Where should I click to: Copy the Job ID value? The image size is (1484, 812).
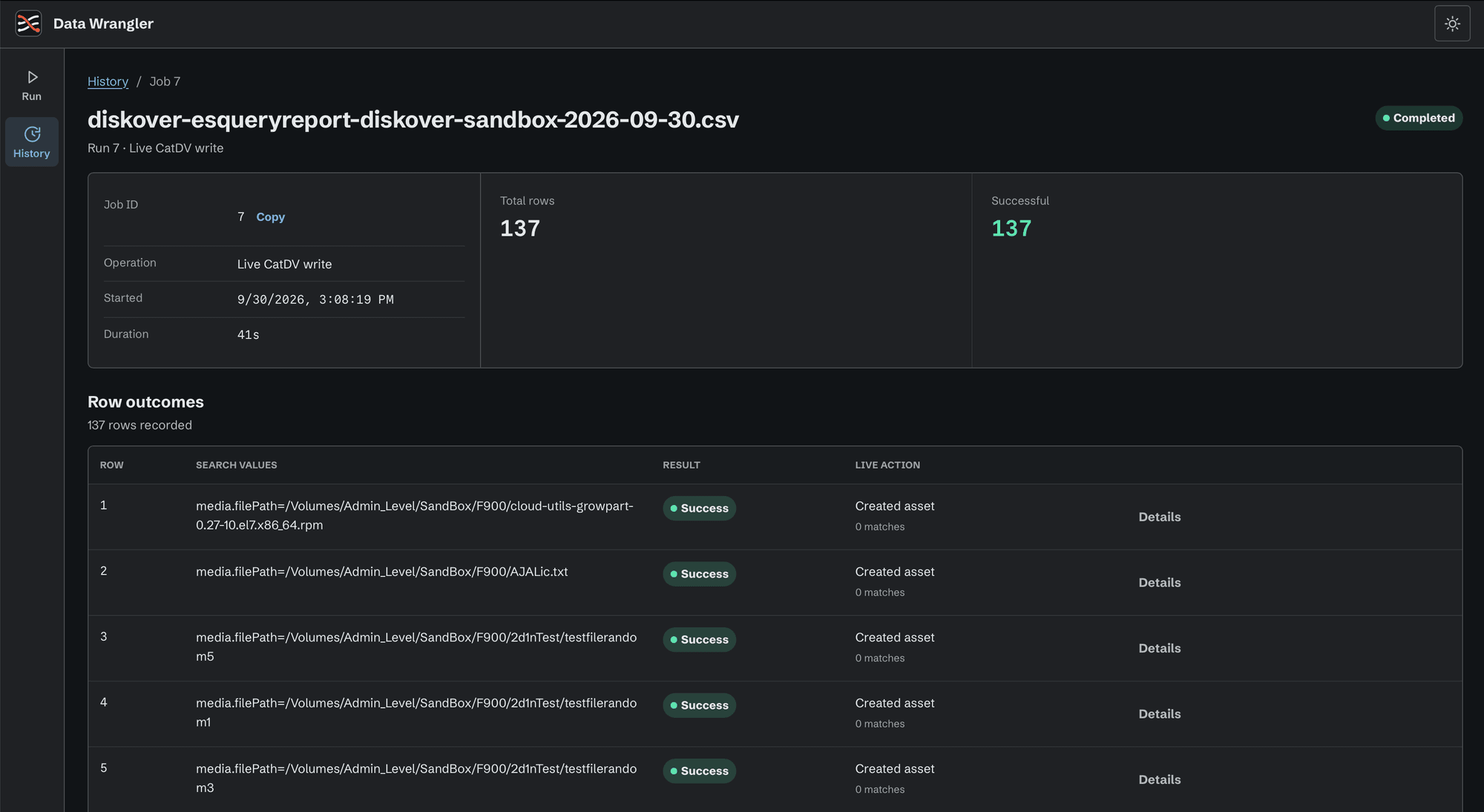point(270,217)
